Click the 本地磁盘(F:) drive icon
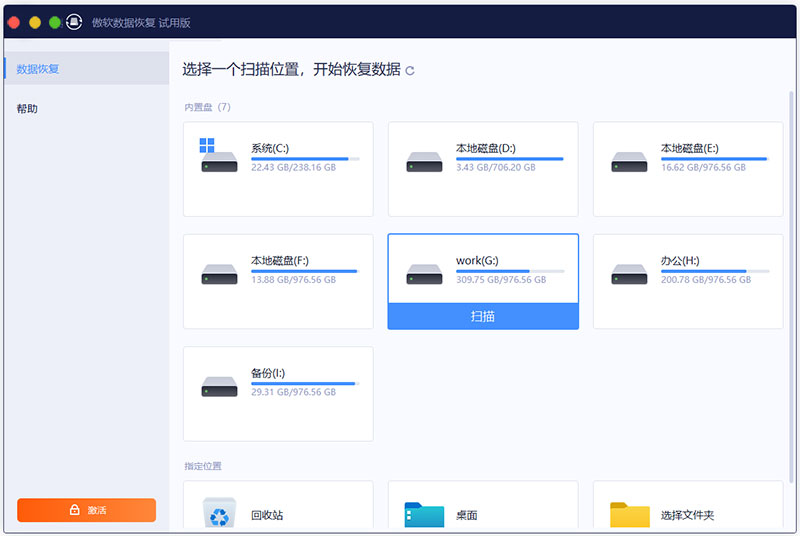The image size is (800, 536). [219, 274]
